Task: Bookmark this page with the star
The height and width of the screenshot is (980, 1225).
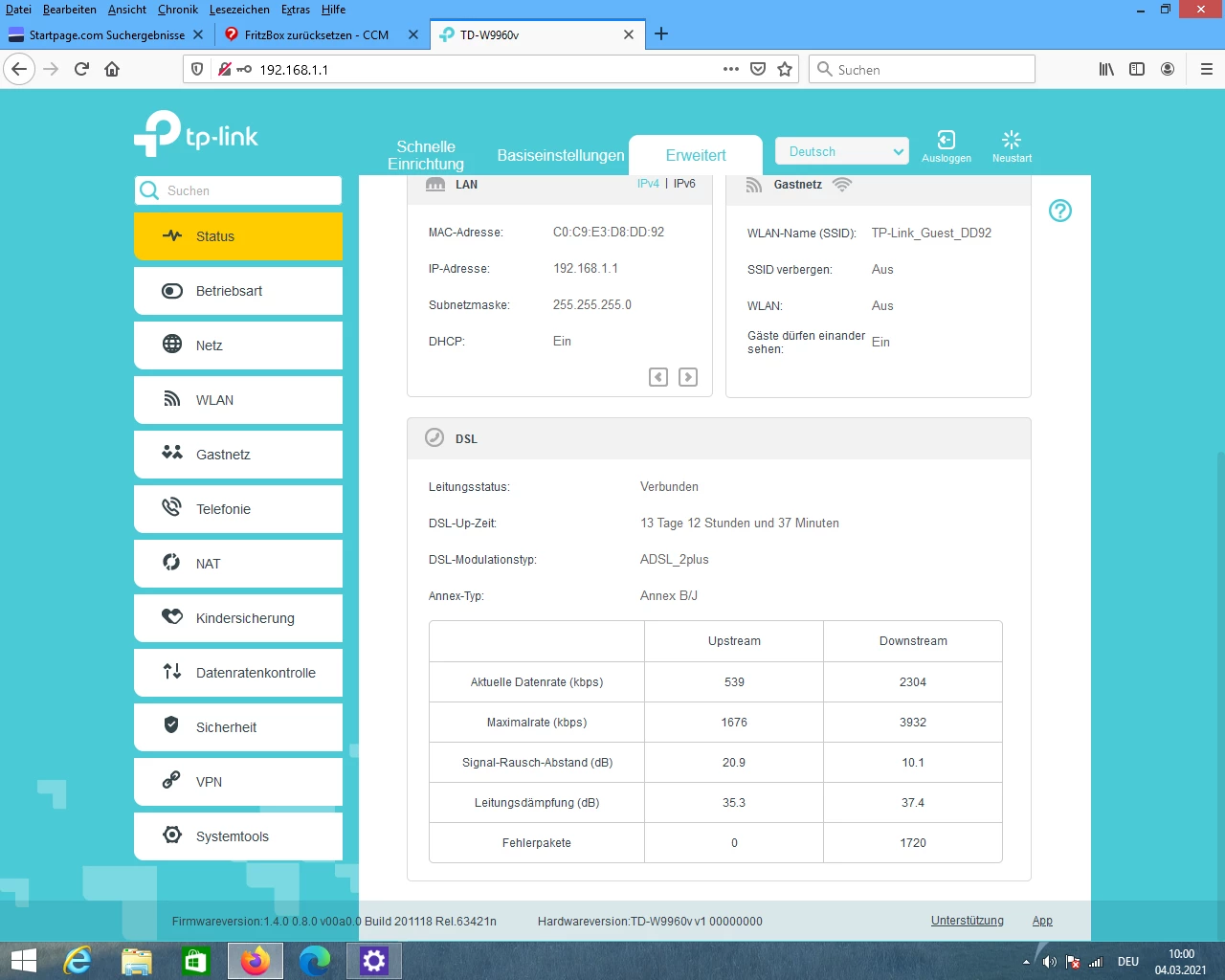Action: 785,69
